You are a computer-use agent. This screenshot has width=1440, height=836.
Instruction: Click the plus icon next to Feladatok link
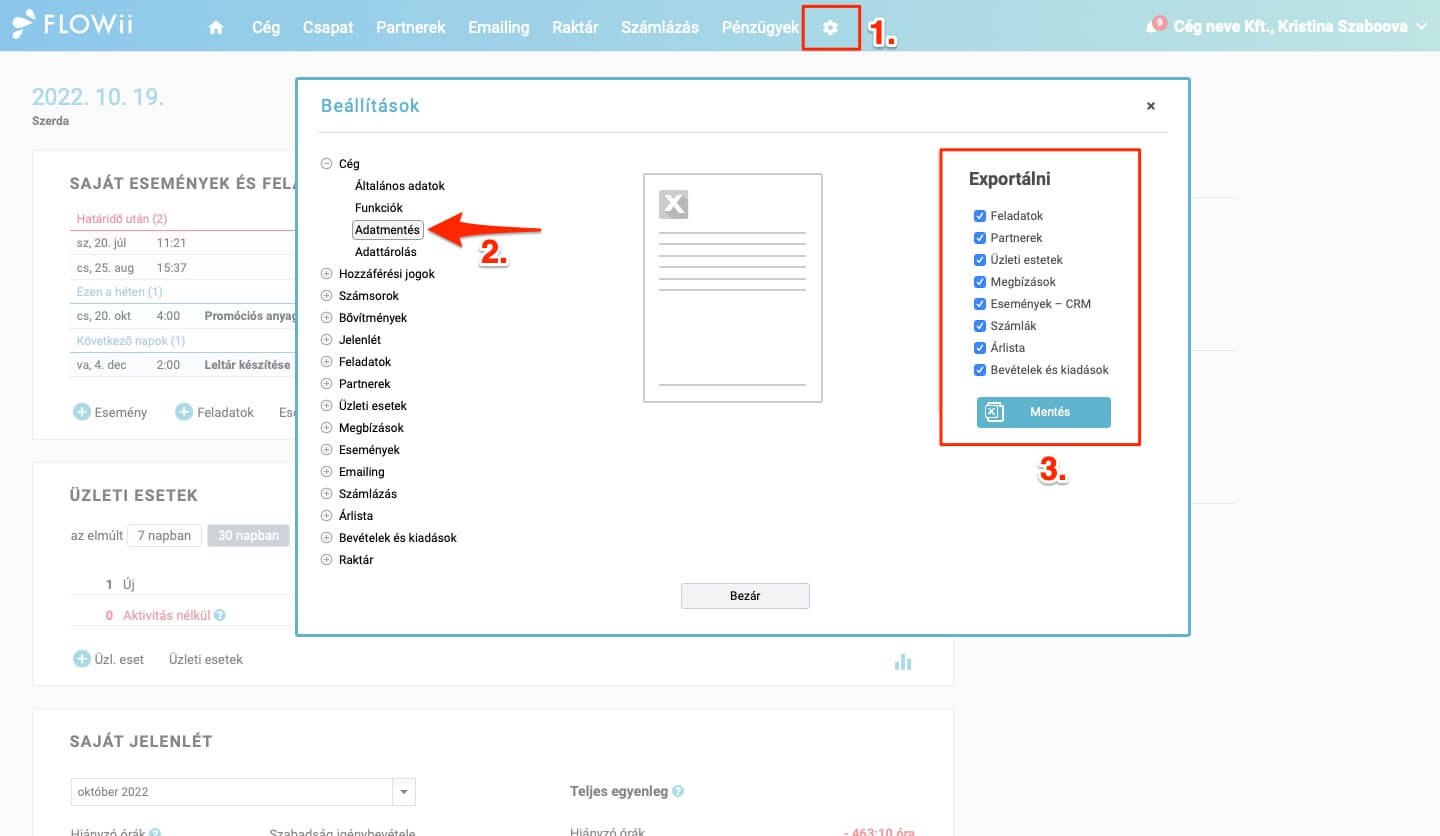(x=184, y=412)
